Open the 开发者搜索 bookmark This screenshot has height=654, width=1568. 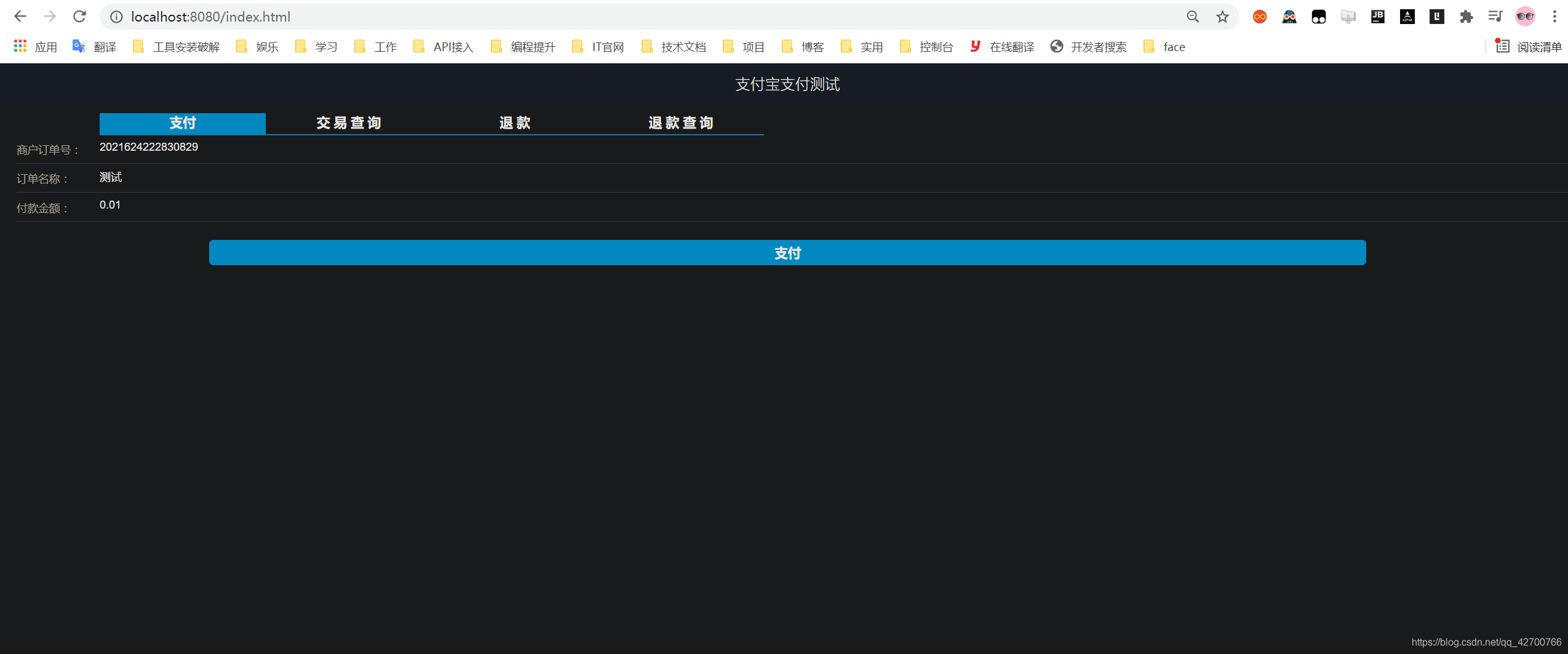tap(1088, 47)
